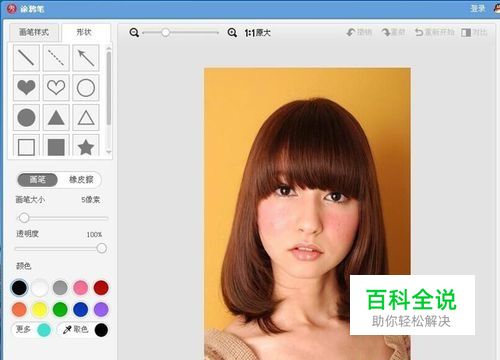Select the filled triangle shape

point(56,117)
